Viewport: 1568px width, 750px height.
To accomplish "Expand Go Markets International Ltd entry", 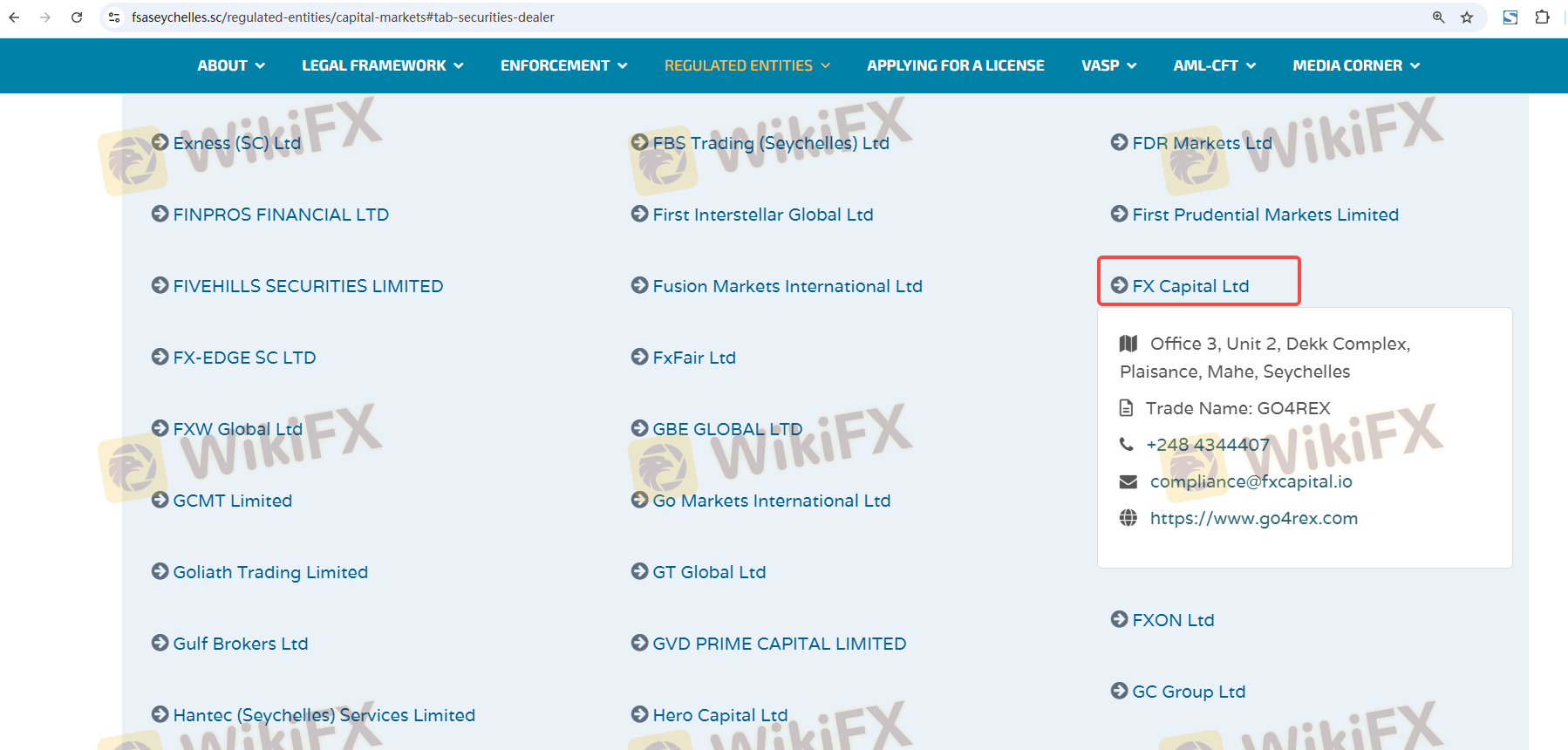I will click(x=761, y=501).
